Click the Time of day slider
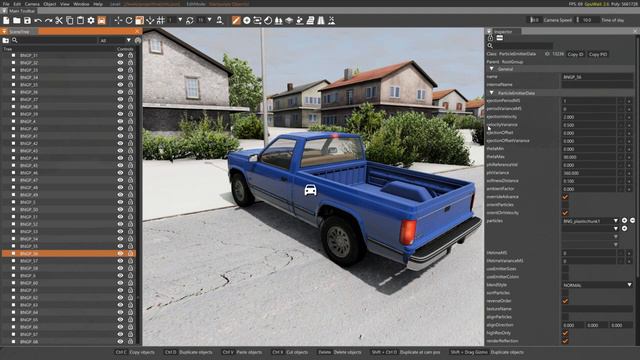 587,20
